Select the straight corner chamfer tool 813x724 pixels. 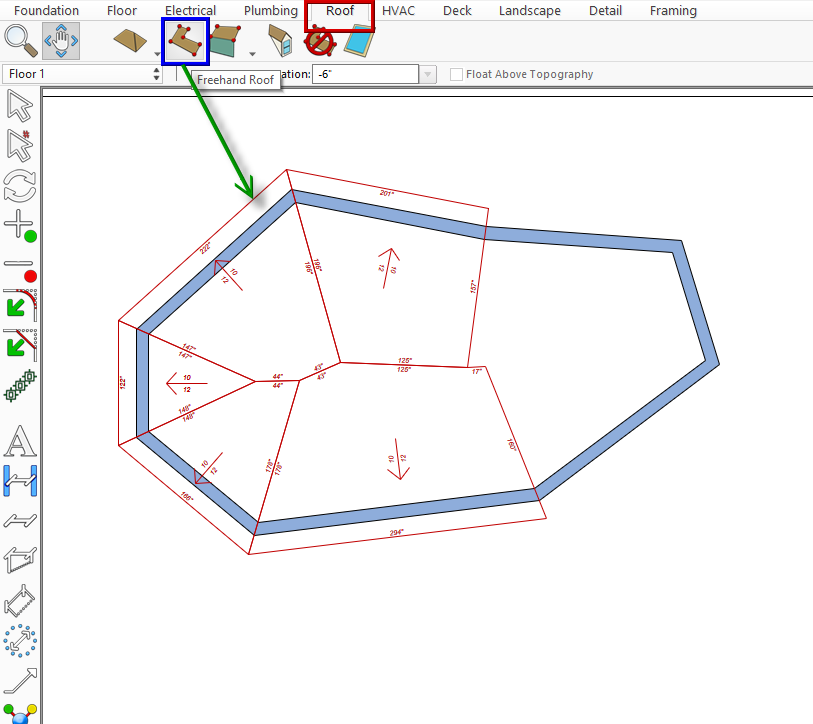click(x=20, y=344)
